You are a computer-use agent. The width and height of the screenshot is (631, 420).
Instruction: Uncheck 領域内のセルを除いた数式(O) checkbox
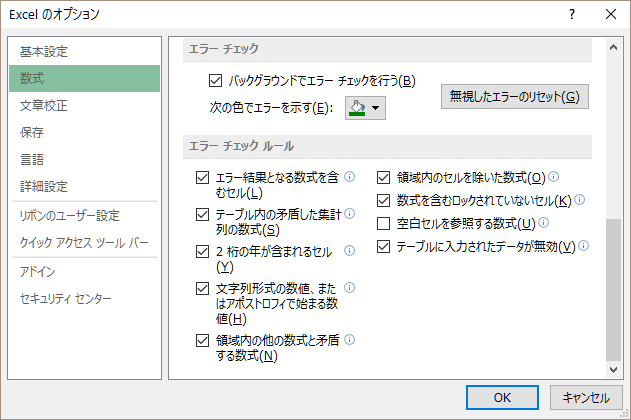[x=384, y=177]
